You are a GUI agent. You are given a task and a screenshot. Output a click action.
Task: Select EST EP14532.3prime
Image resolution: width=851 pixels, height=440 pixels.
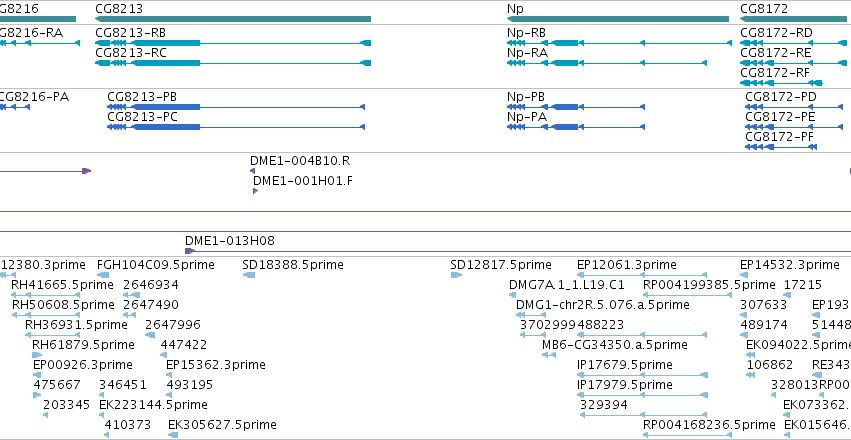744,275
